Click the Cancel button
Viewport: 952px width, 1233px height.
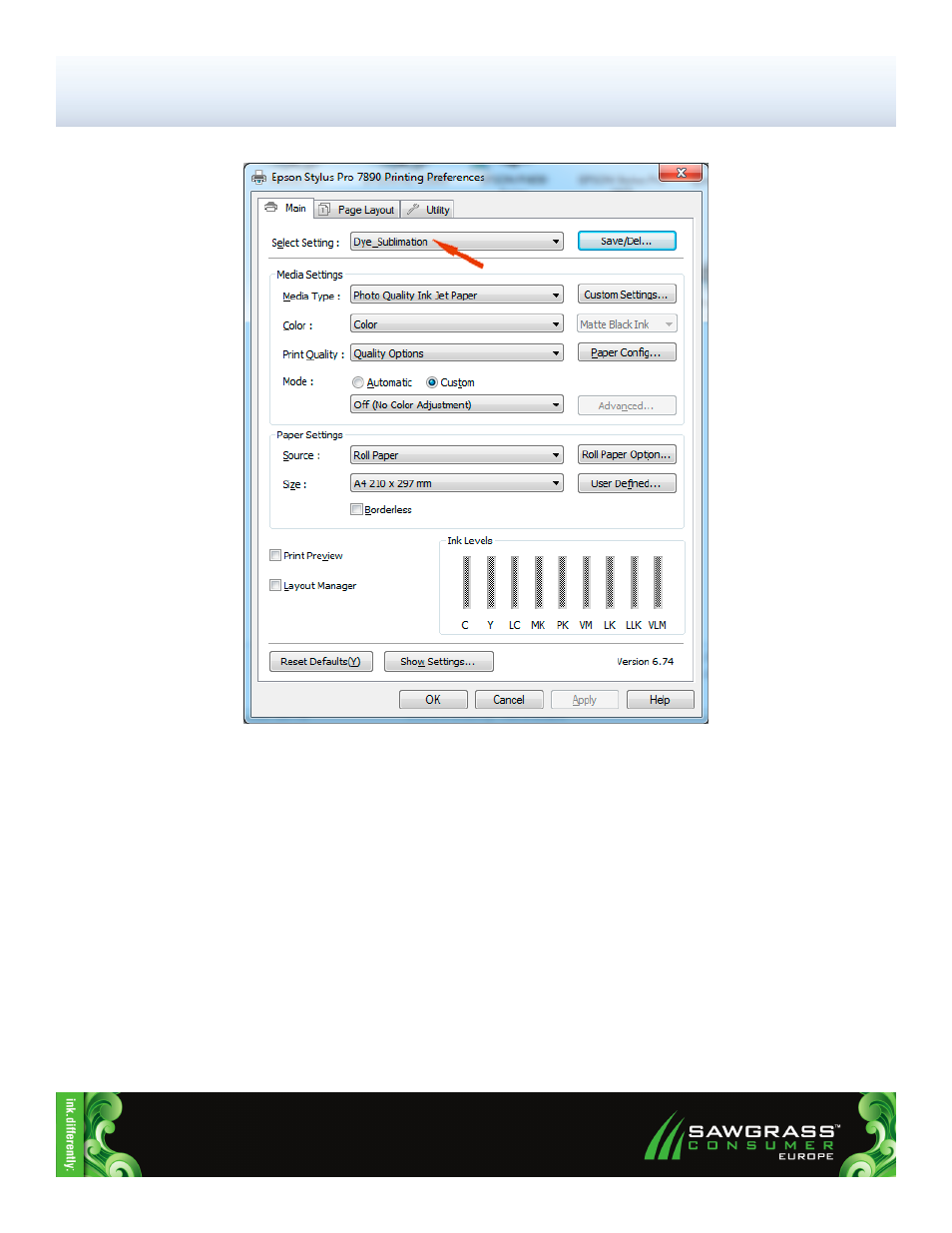(509, 700)
